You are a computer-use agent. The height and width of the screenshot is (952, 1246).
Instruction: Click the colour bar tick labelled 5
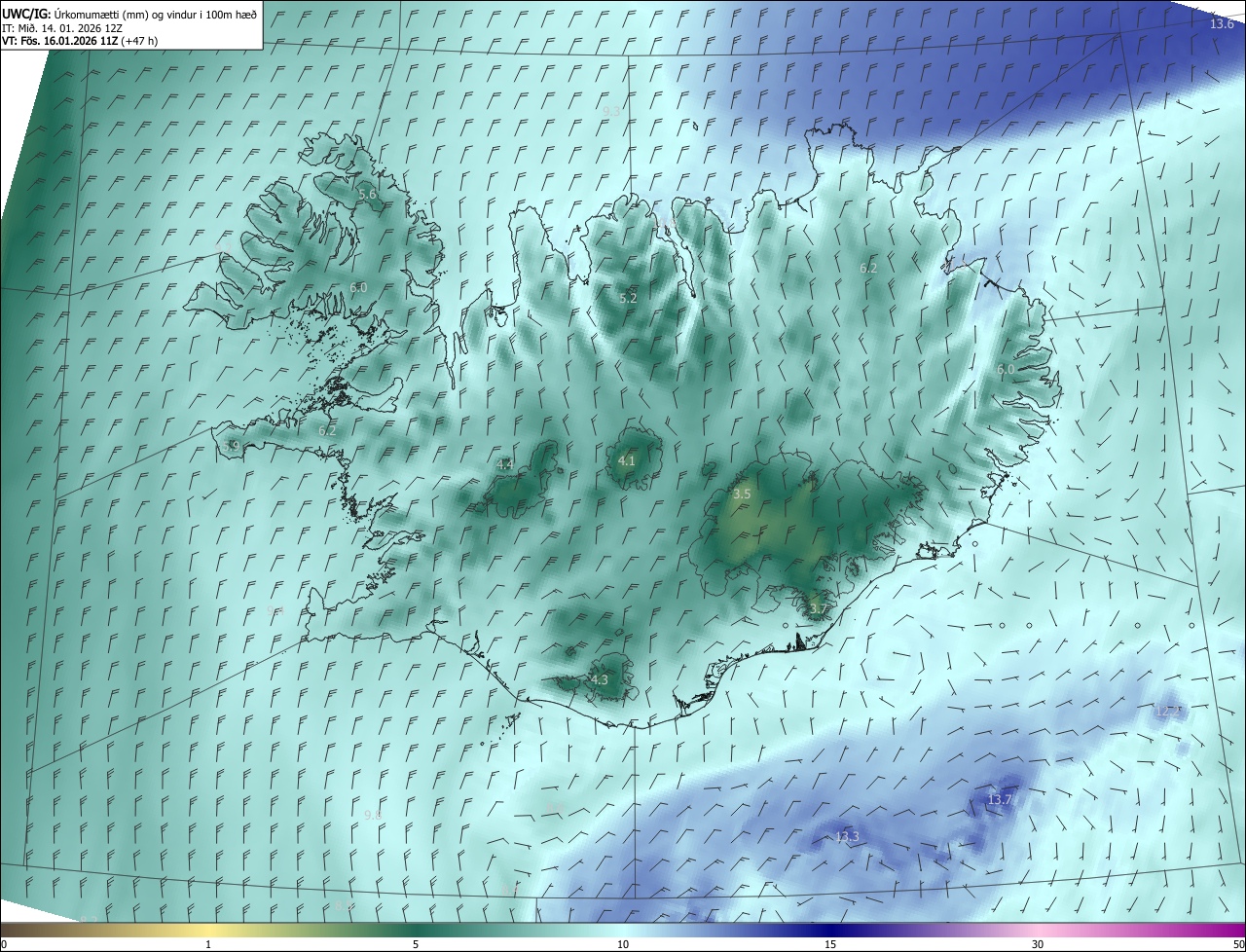(416, 944)
